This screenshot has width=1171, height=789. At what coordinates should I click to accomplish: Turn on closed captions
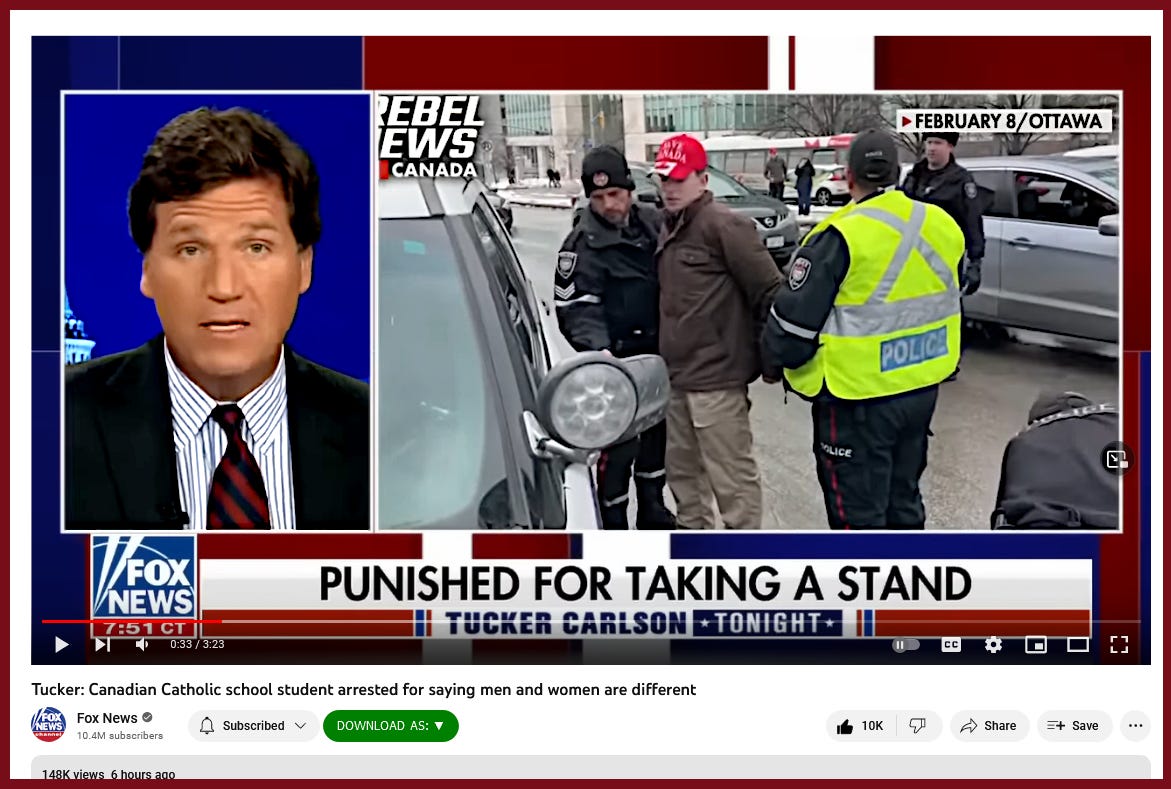pyautogui.click(x=951, y=644)
